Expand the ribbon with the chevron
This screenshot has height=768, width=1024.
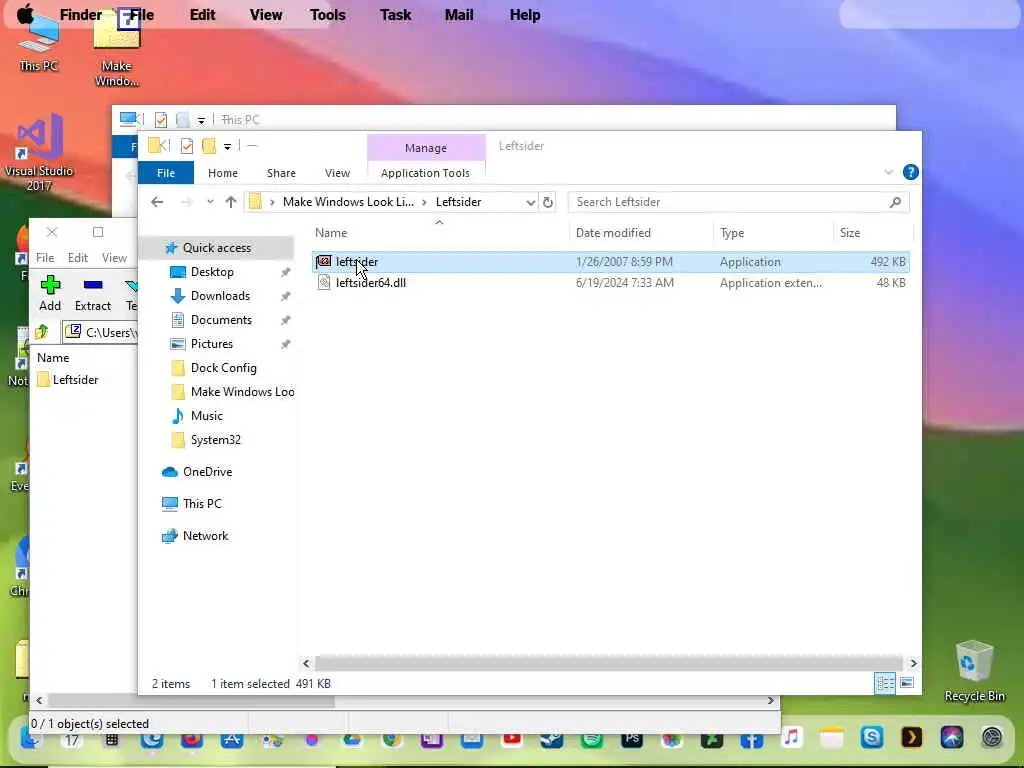[888, 172]
